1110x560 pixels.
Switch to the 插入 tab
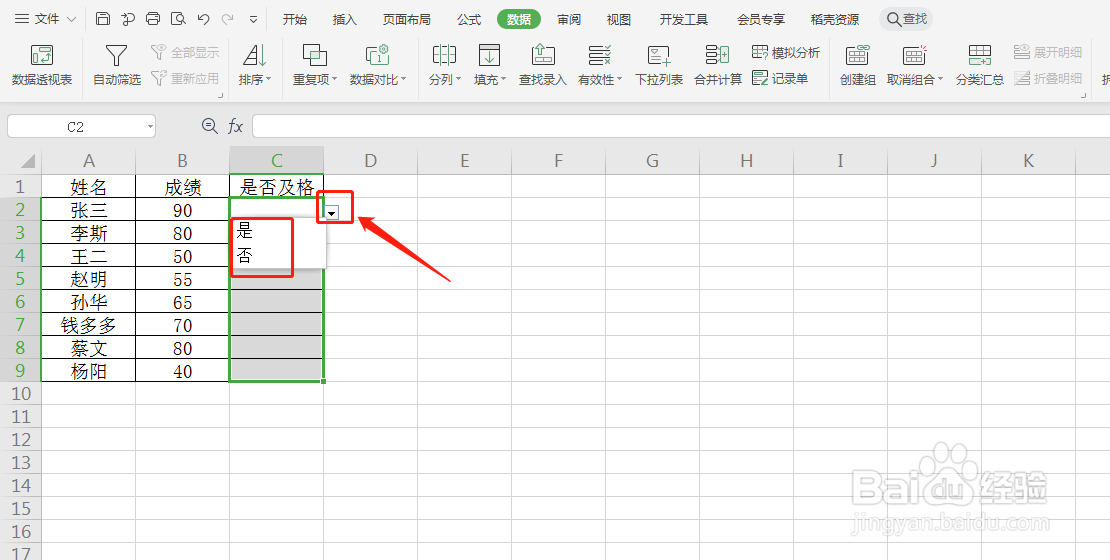(x=344, y=19)
